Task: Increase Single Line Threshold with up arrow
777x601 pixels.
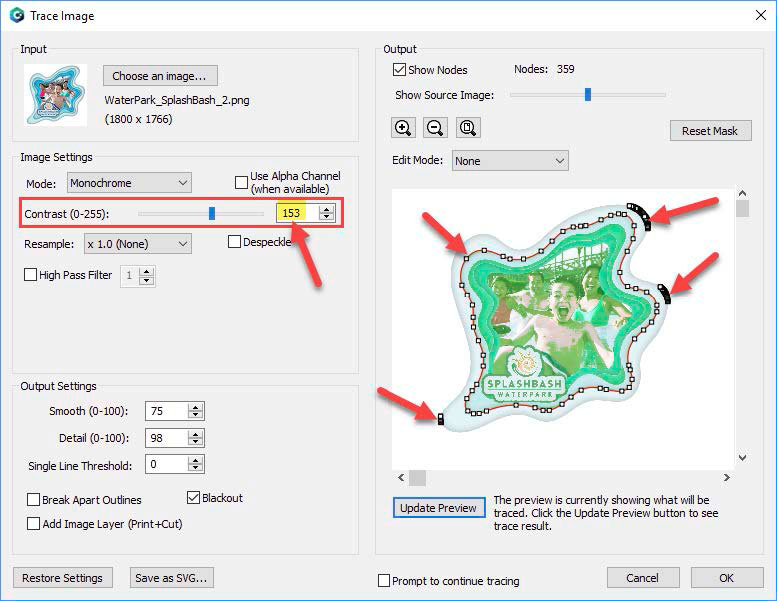Action: click(x=196, y=461)
